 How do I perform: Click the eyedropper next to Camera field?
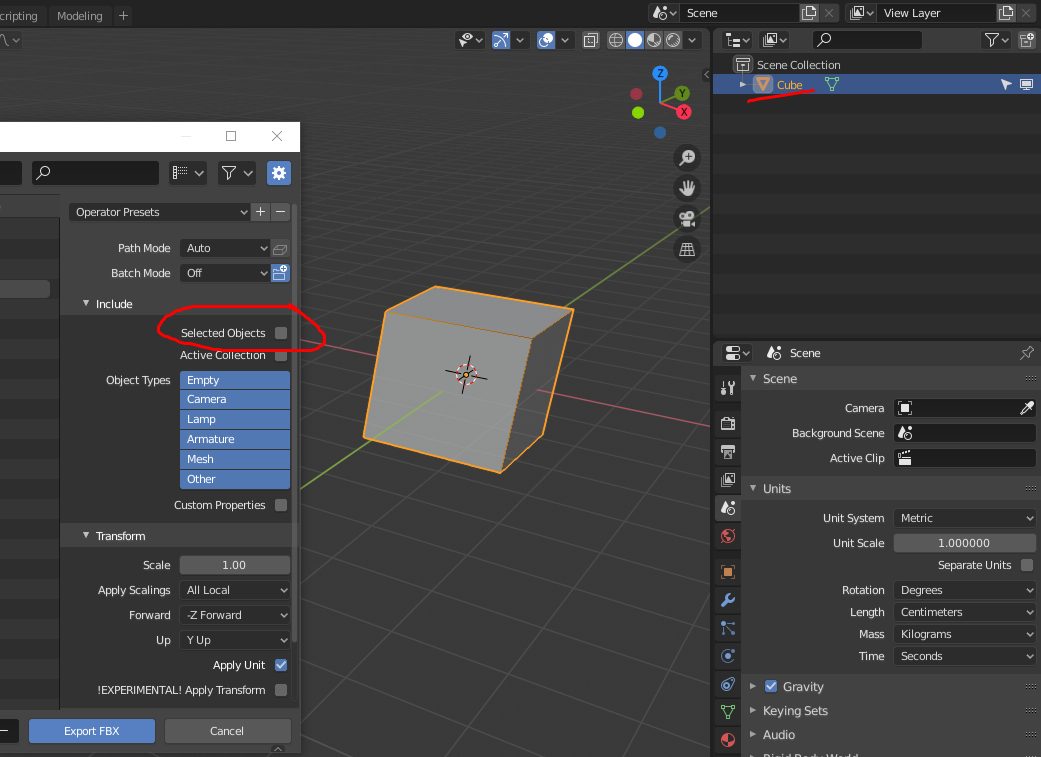tap(1026, 408)
